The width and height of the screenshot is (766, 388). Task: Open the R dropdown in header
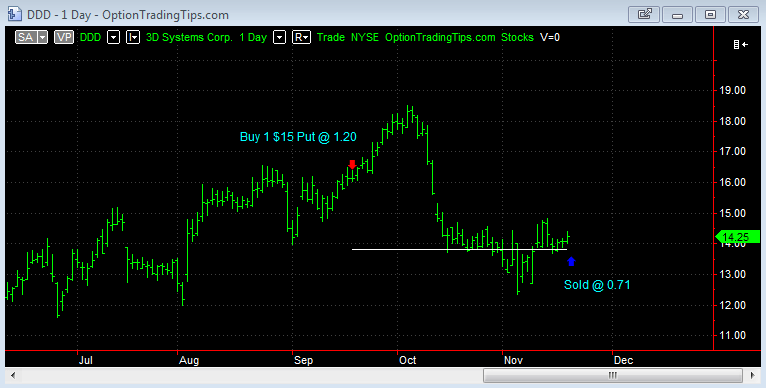pos(301,37)
